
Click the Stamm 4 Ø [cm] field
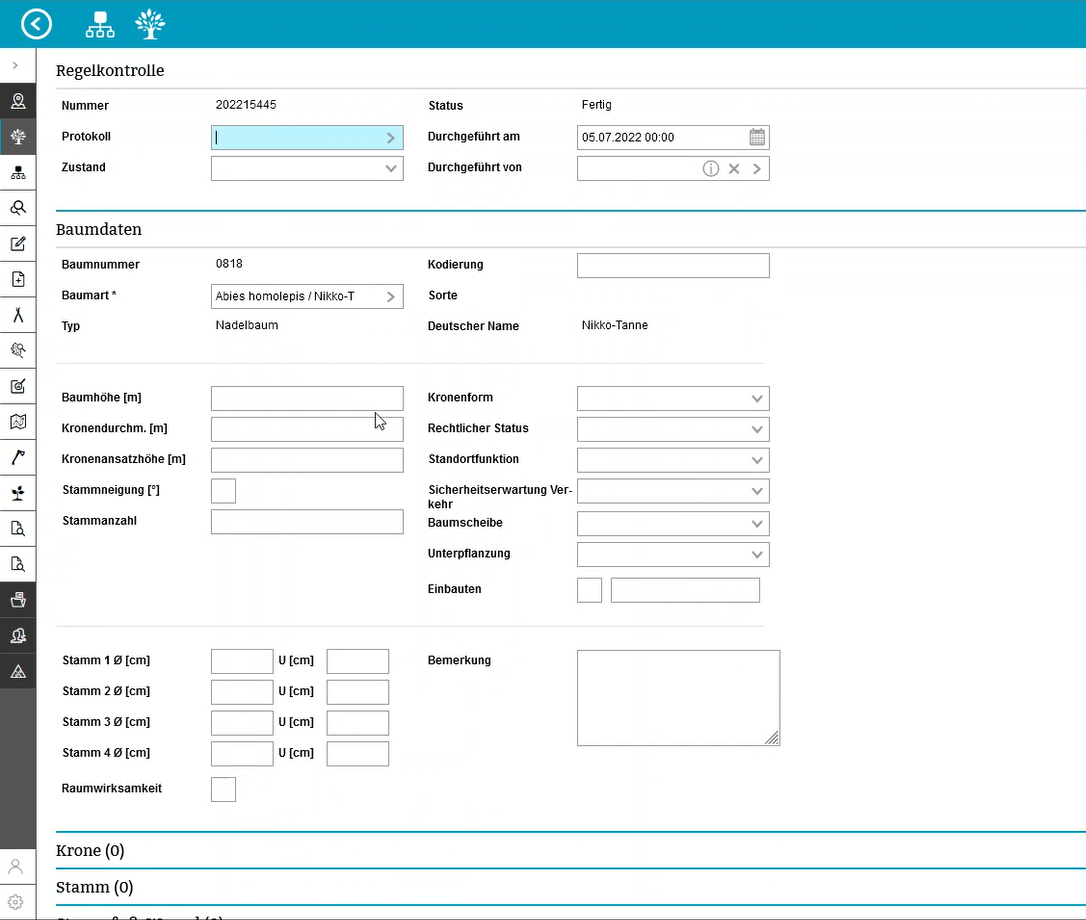(x=242, y=754)
